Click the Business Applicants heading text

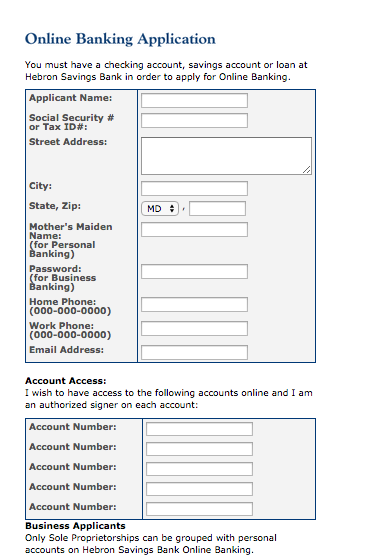[75, 526]
